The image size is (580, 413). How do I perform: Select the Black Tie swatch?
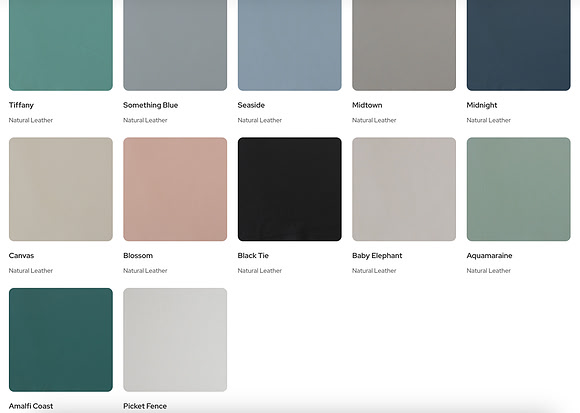tap(290, 189)
